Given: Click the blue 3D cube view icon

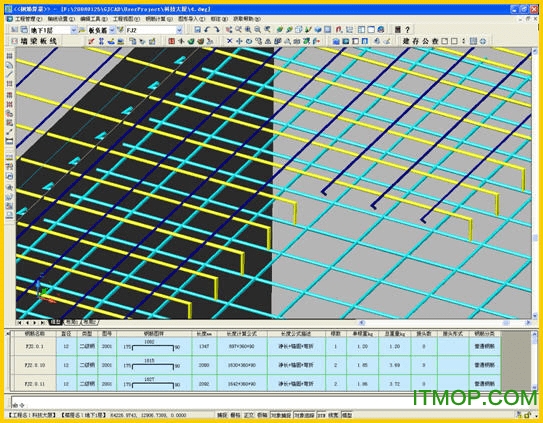Looking at the screenshot, I should pyautogui.click(x=318, y=30).
